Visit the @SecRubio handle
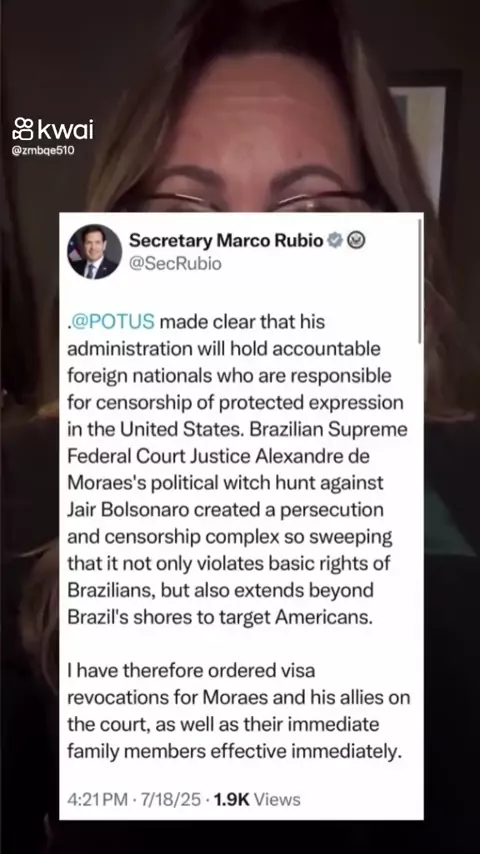Image resolution: width=480 pixels, height=854 pixels. 175,264
